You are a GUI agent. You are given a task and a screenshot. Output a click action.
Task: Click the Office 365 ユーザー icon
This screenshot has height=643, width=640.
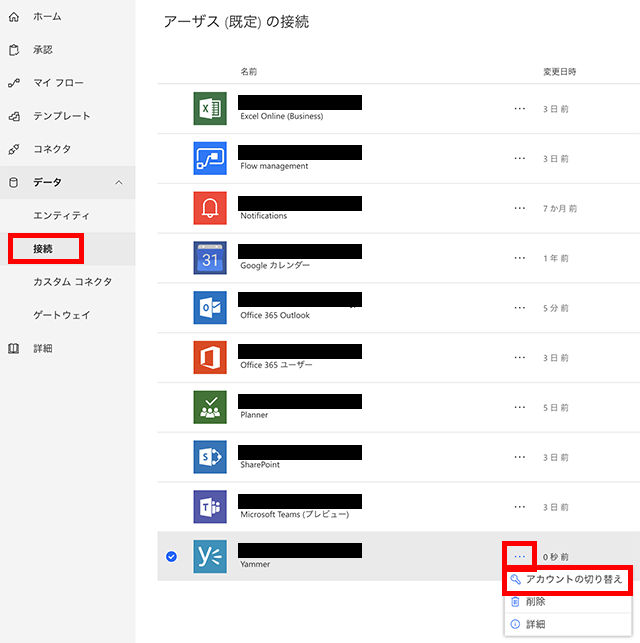210,357
